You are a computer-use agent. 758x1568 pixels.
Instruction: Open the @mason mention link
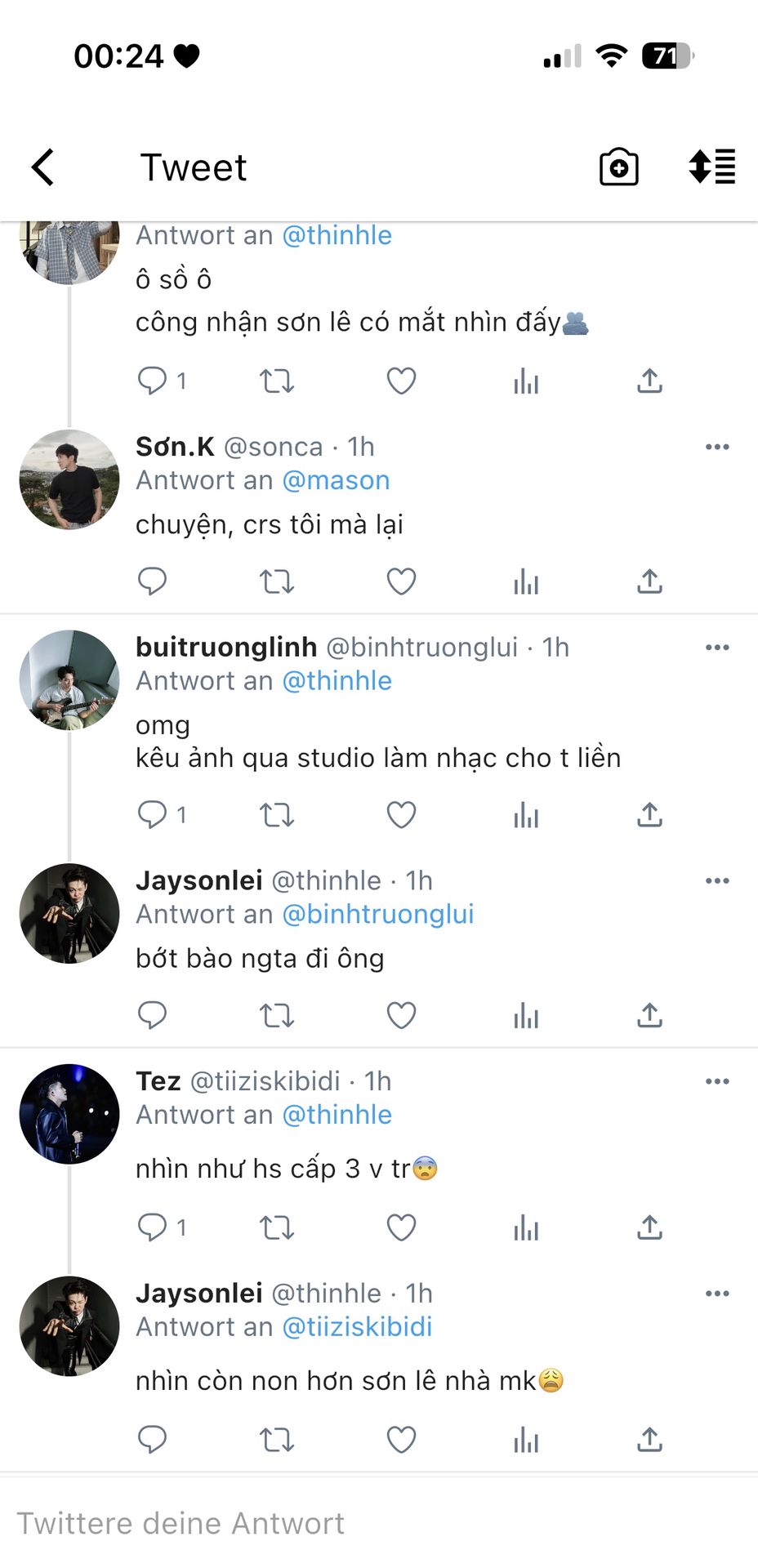336,480
